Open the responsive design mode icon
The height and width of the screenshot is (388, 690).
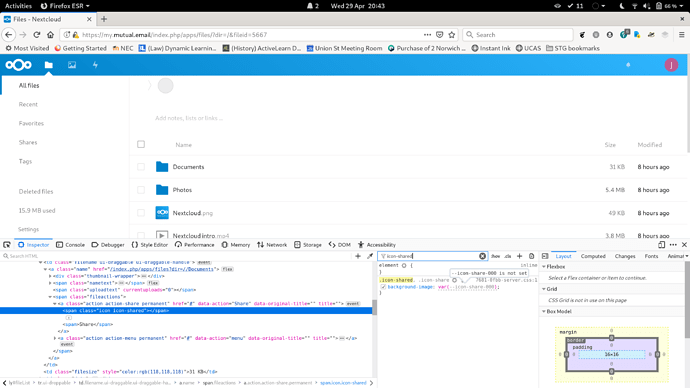661,245
